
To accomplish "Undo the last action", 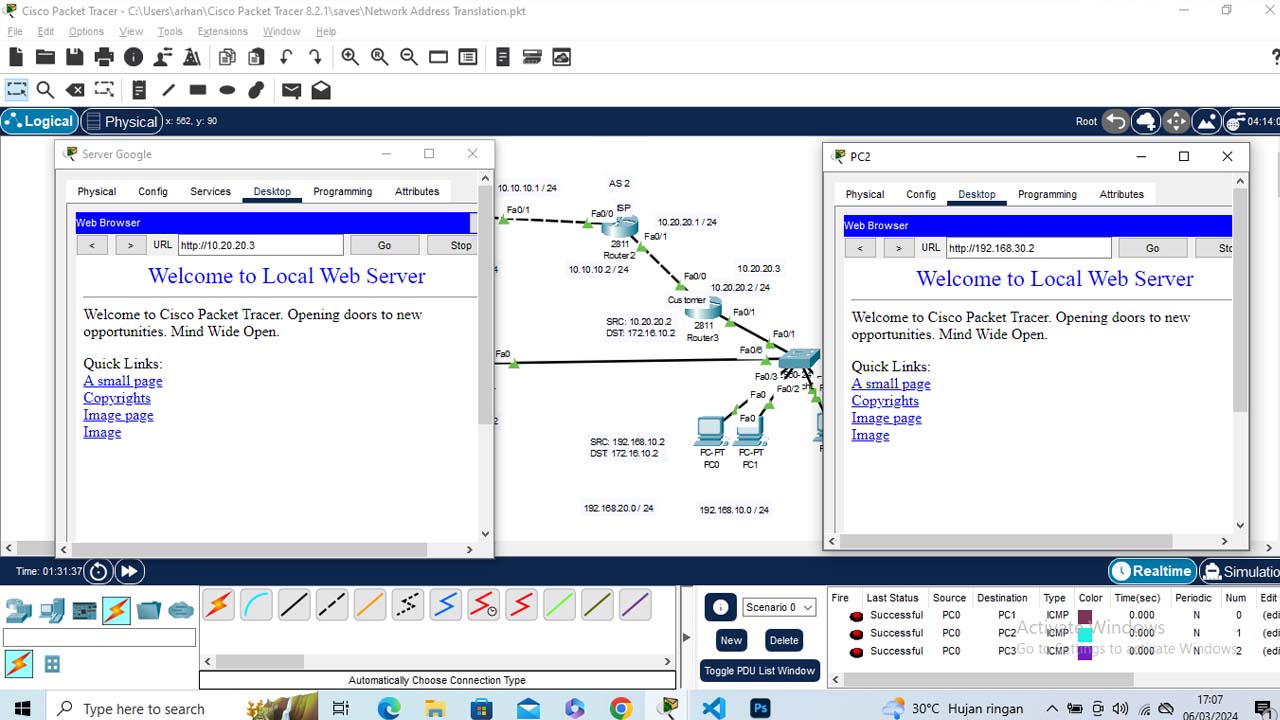I will point(286,57).
